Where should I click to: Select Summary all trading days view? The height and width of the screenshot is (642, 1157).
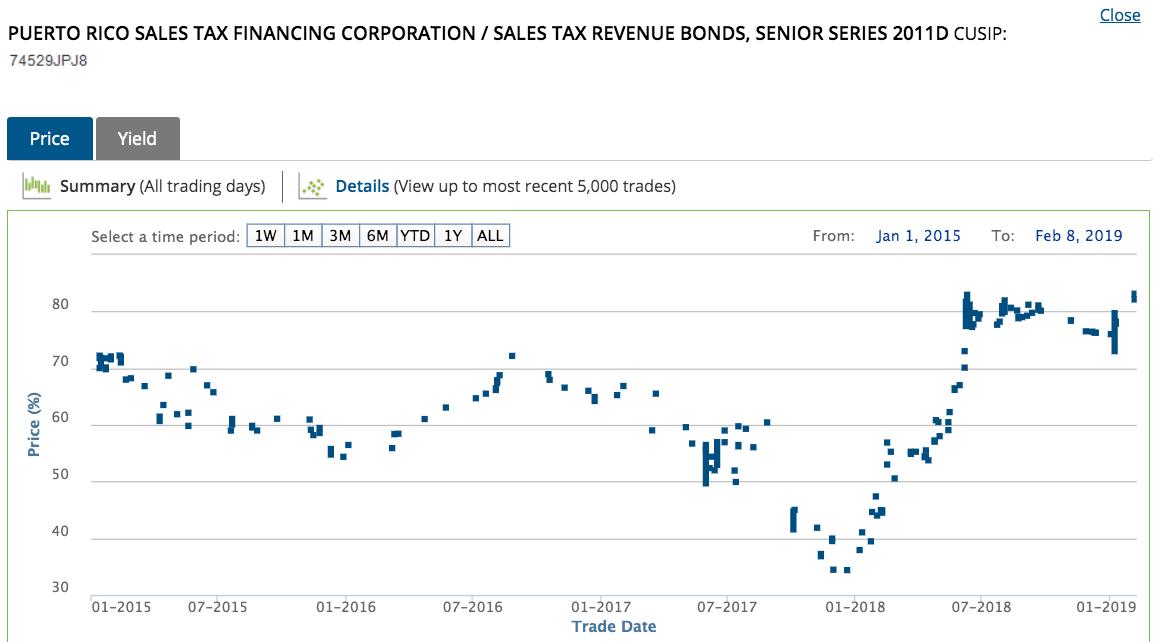(x=162, y=186)
